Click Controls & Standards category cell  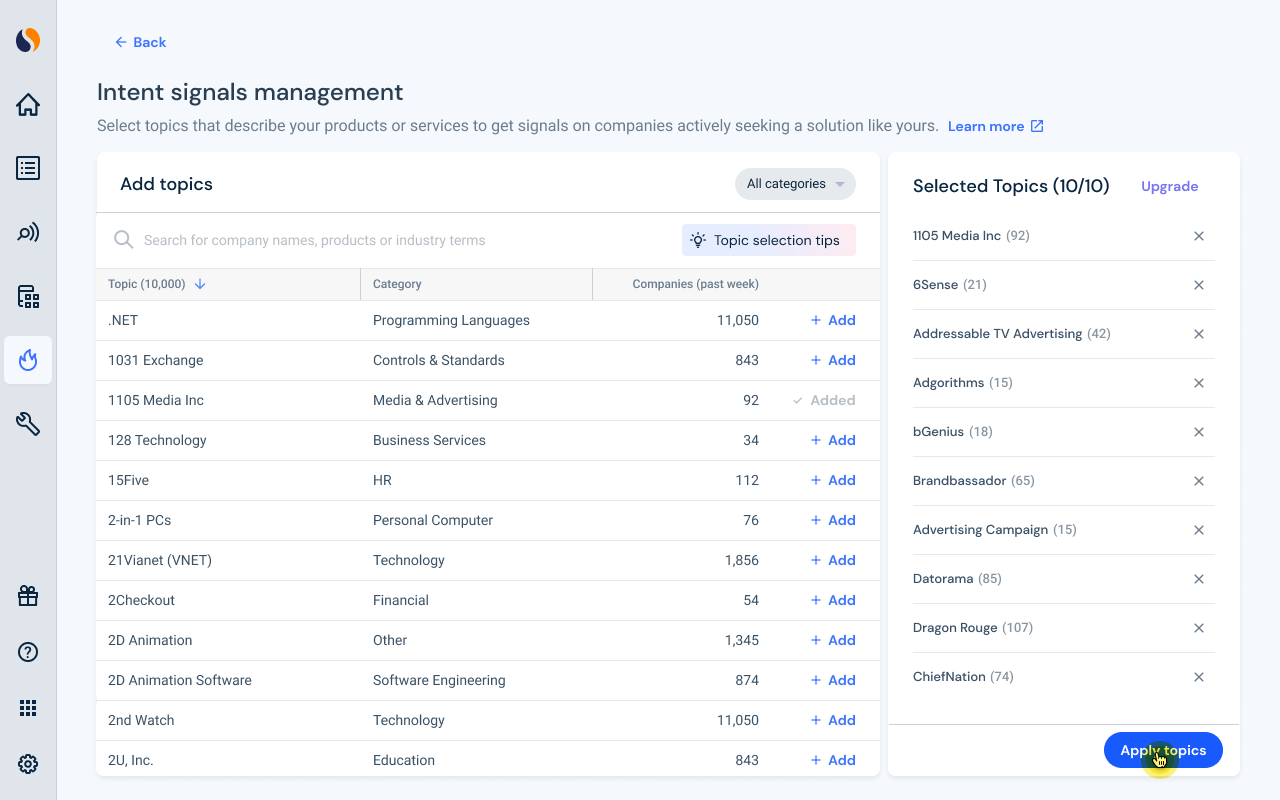(x=439, y=360)
